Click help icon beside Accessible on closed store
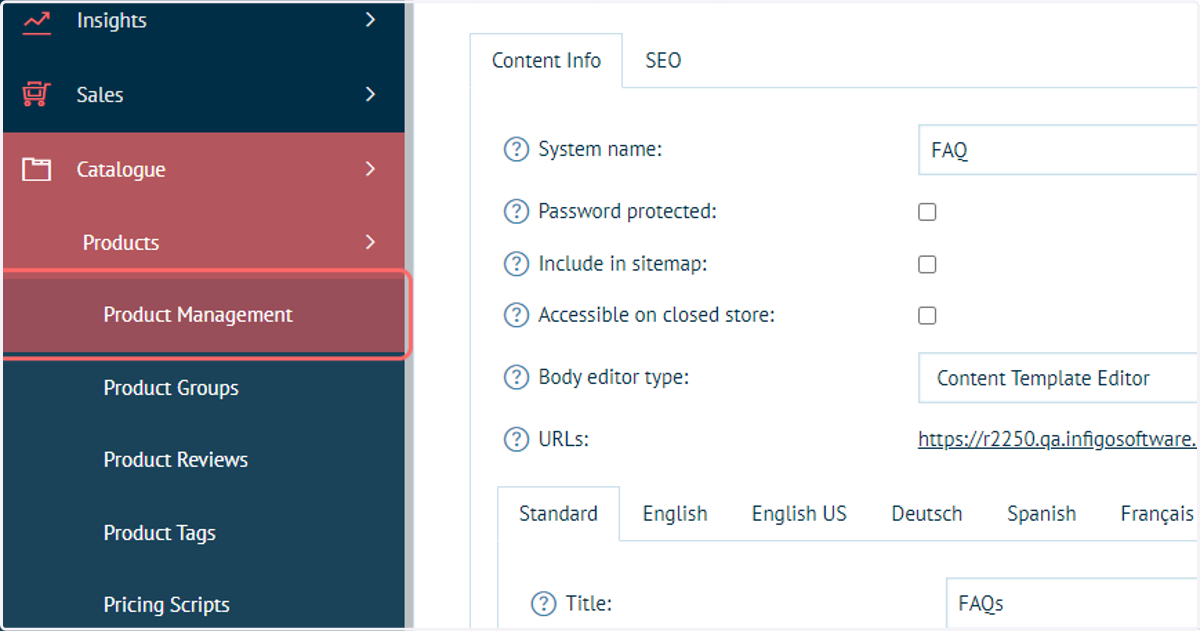 pos(516,316)
